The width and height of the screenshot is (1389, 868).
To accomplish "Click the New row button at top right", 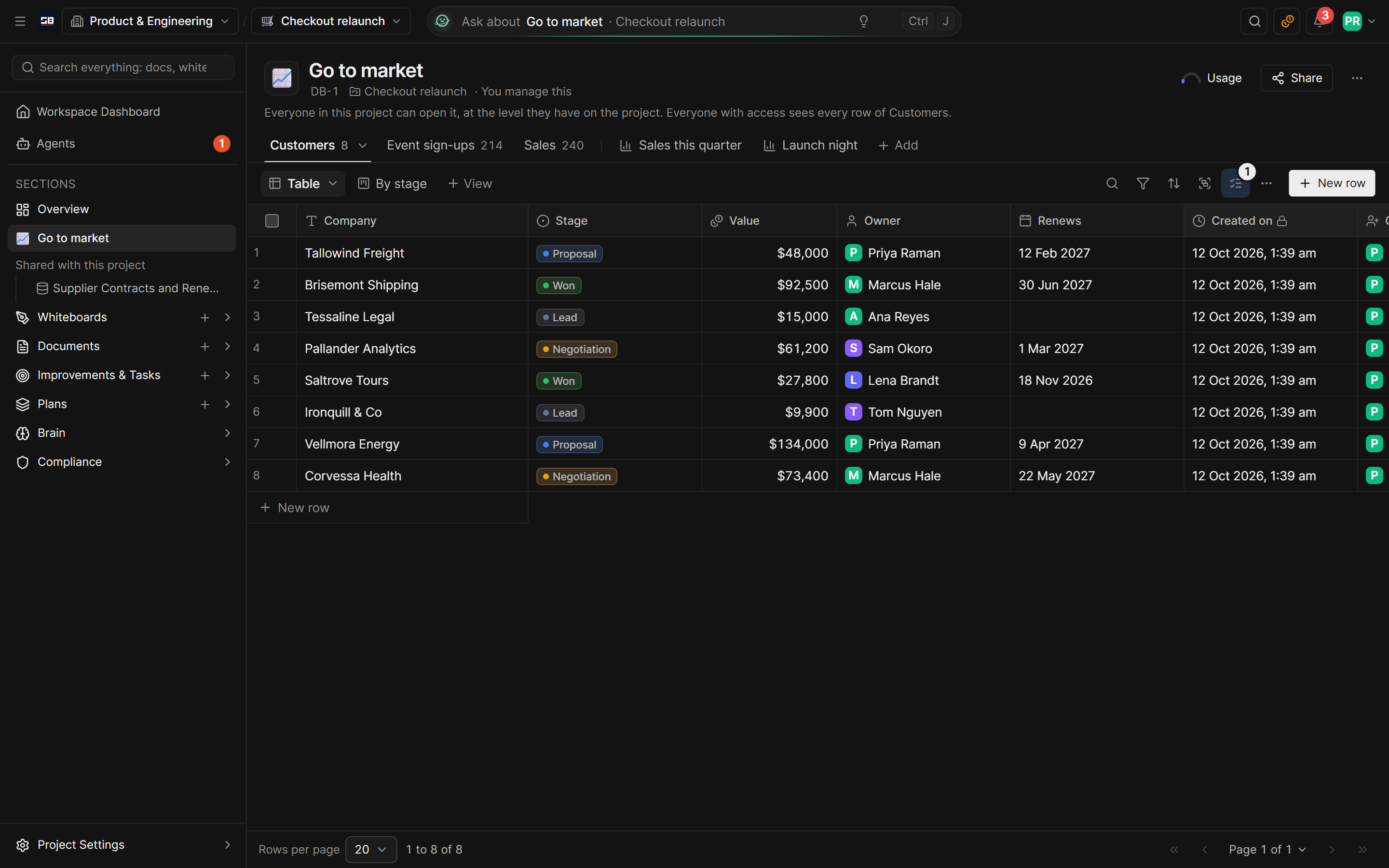I will tap(1332, 183).
